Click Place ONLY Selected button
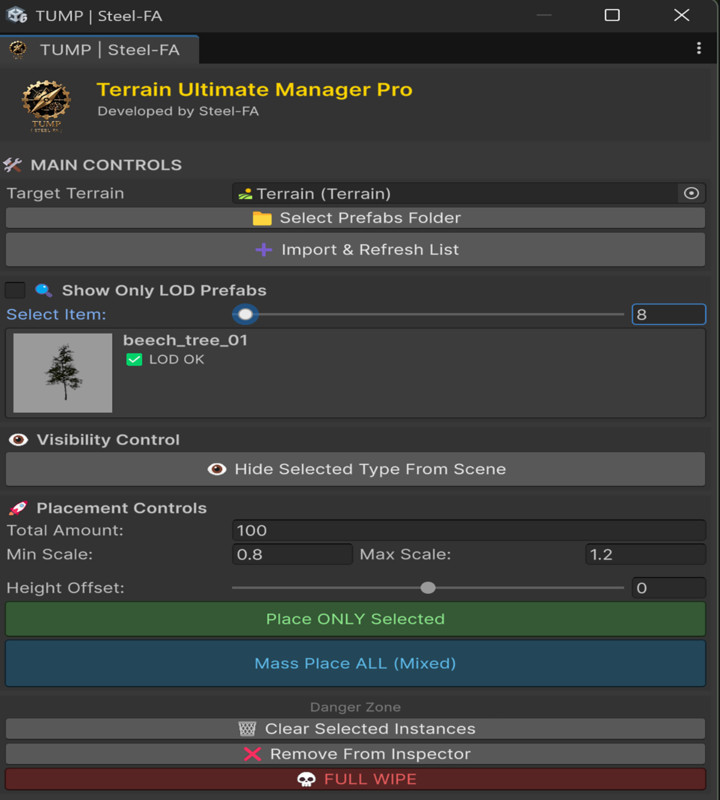720x800 pixels. (356, 619)
